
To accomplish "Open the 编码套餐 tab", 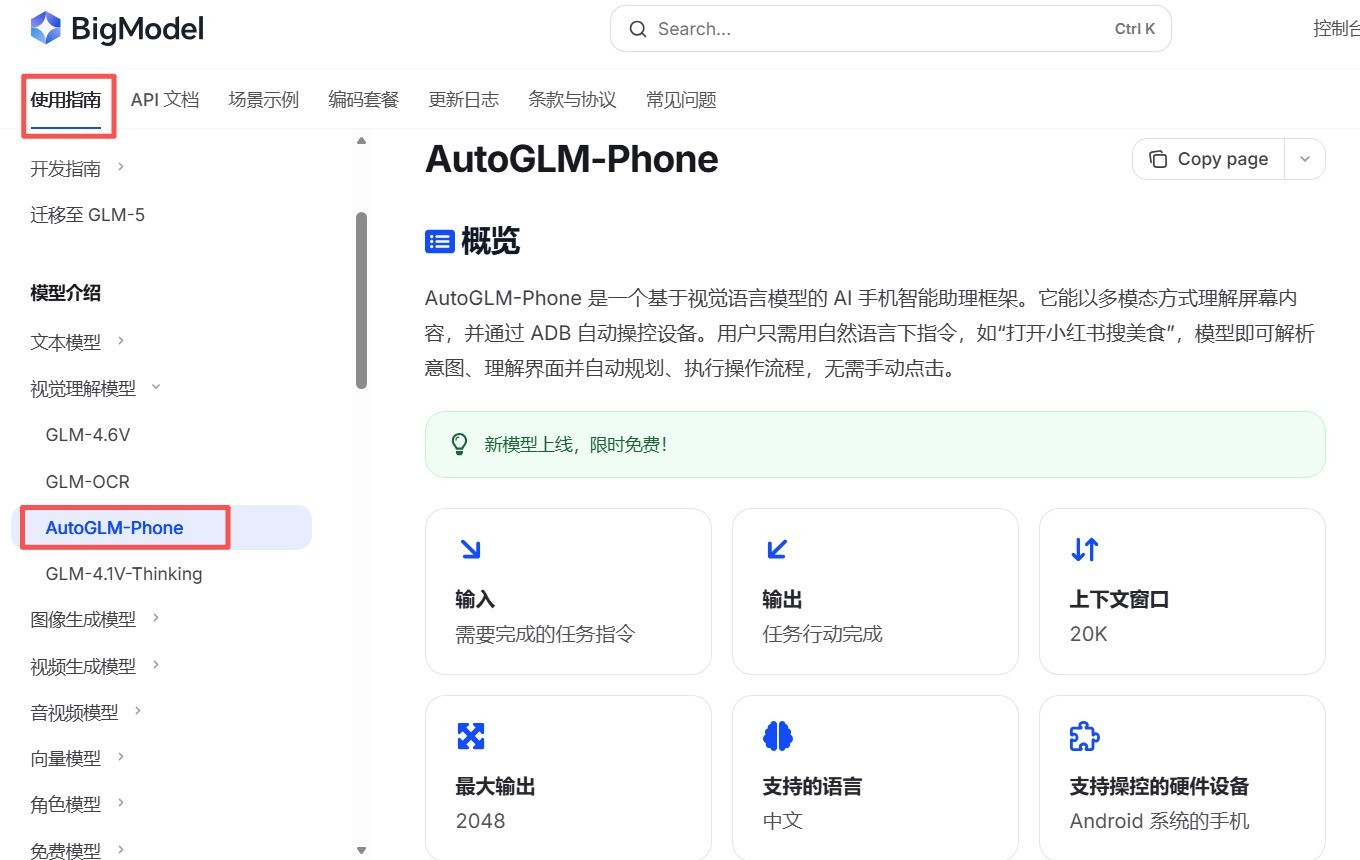I will (363, 99).
